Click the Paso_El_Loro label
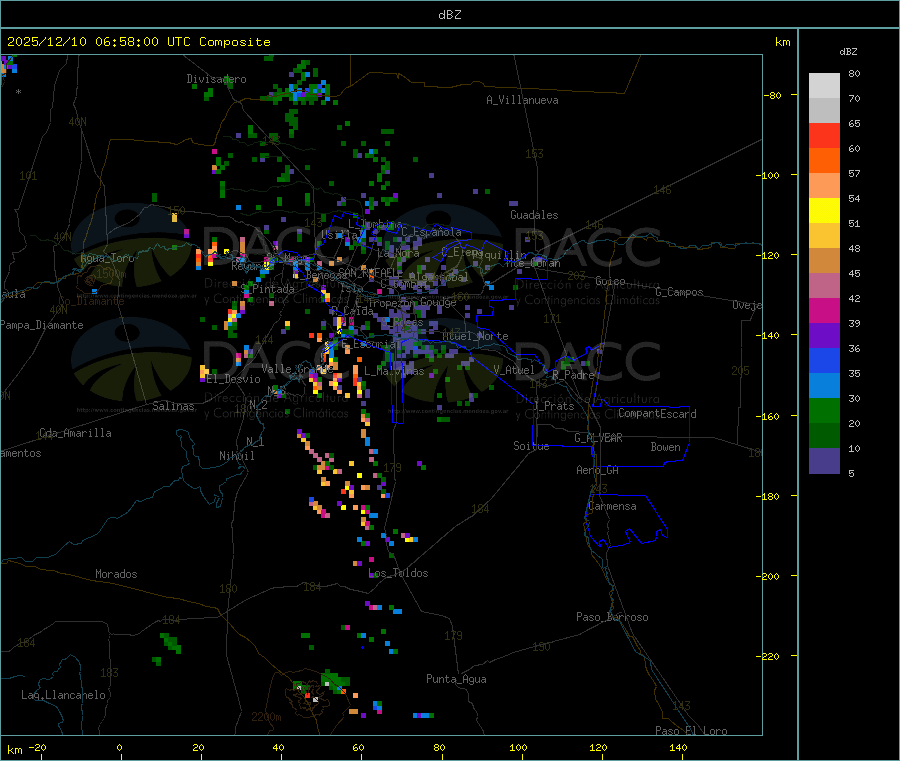 691,731
